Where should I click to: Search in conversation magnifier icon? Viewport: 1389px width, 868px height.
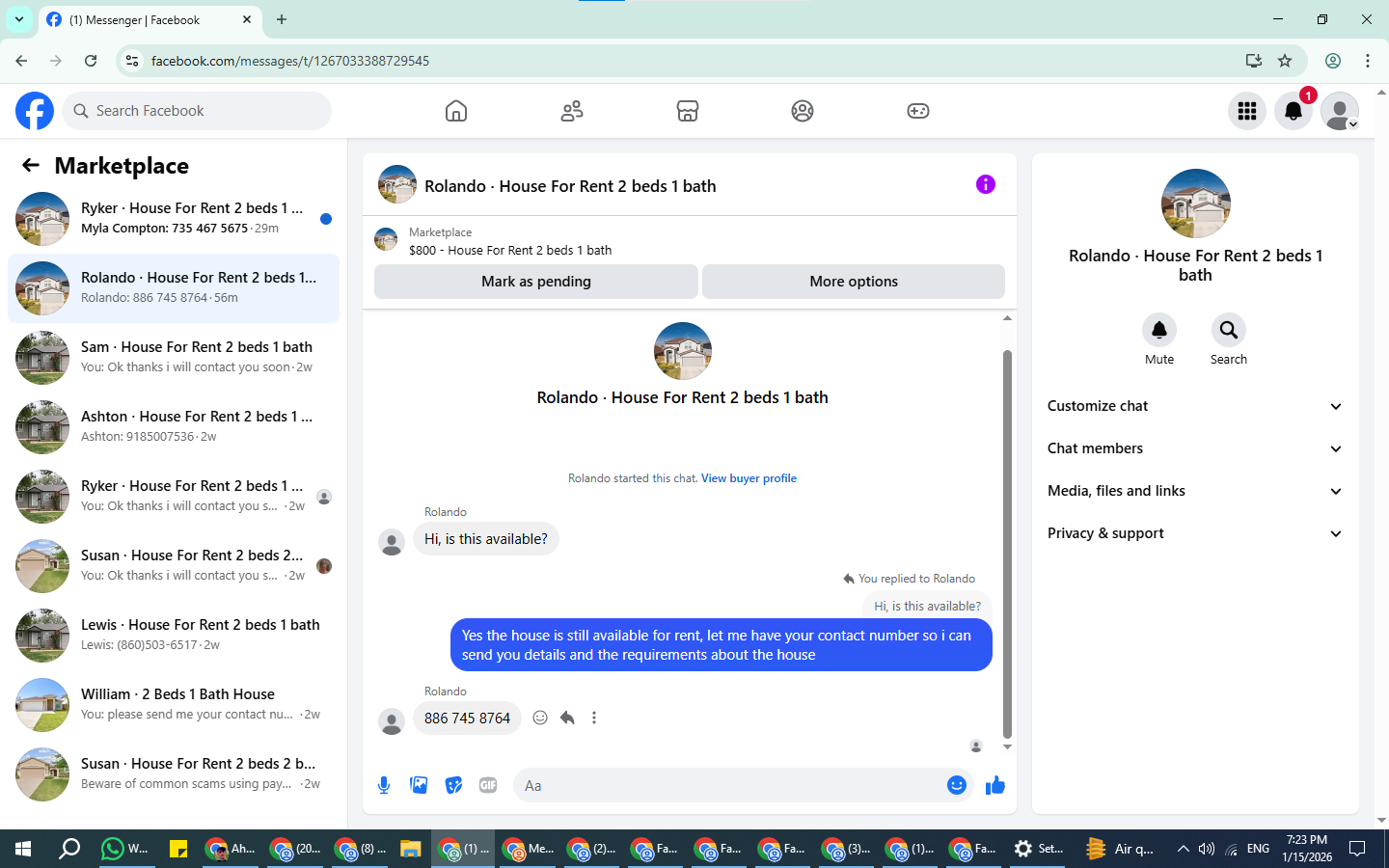coord(1229,330)
